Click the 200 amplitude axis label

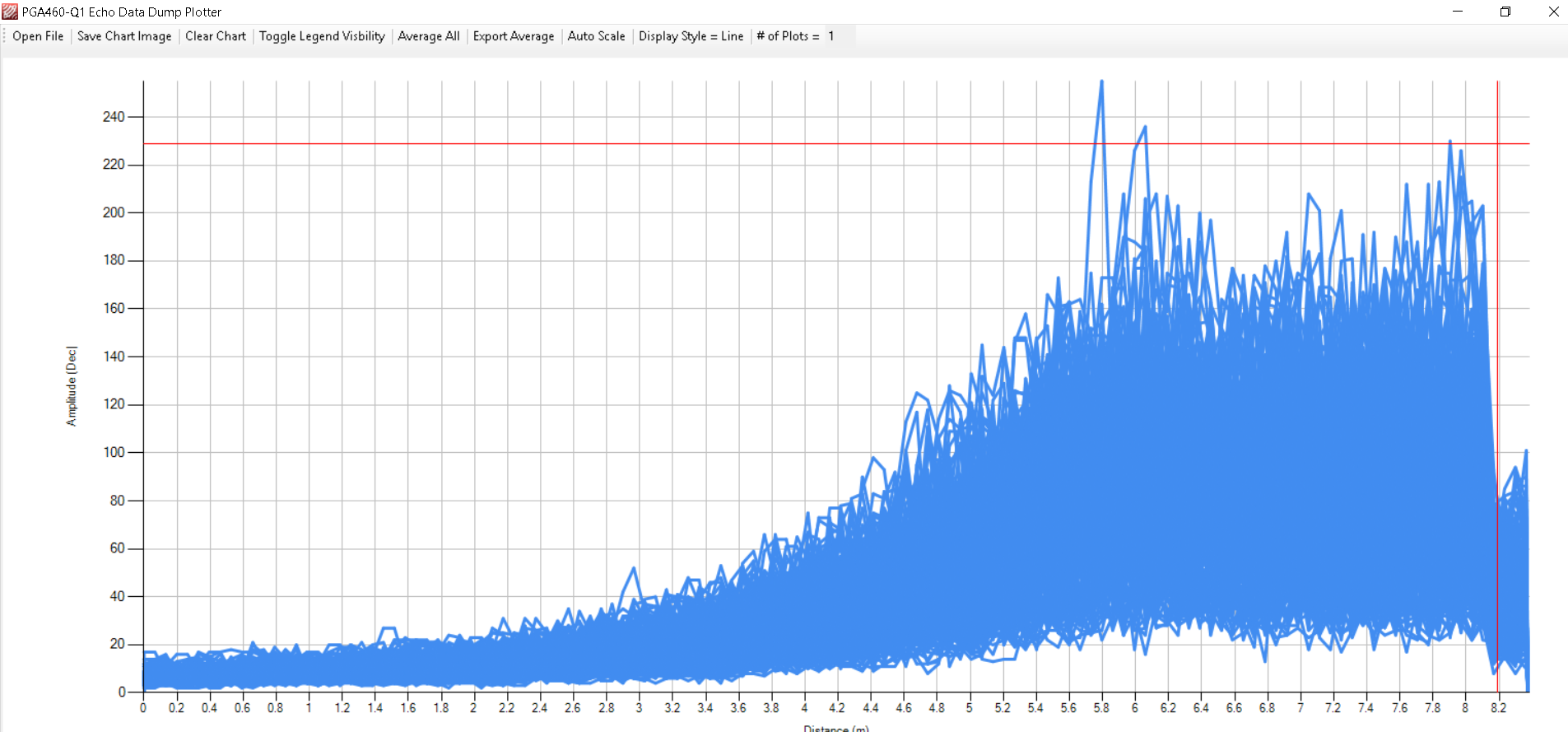(114, 212)
